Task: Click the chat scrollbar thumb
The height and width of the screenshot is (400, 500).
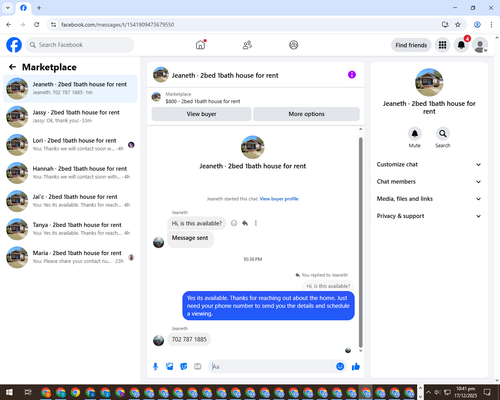Action: point(360,243)
